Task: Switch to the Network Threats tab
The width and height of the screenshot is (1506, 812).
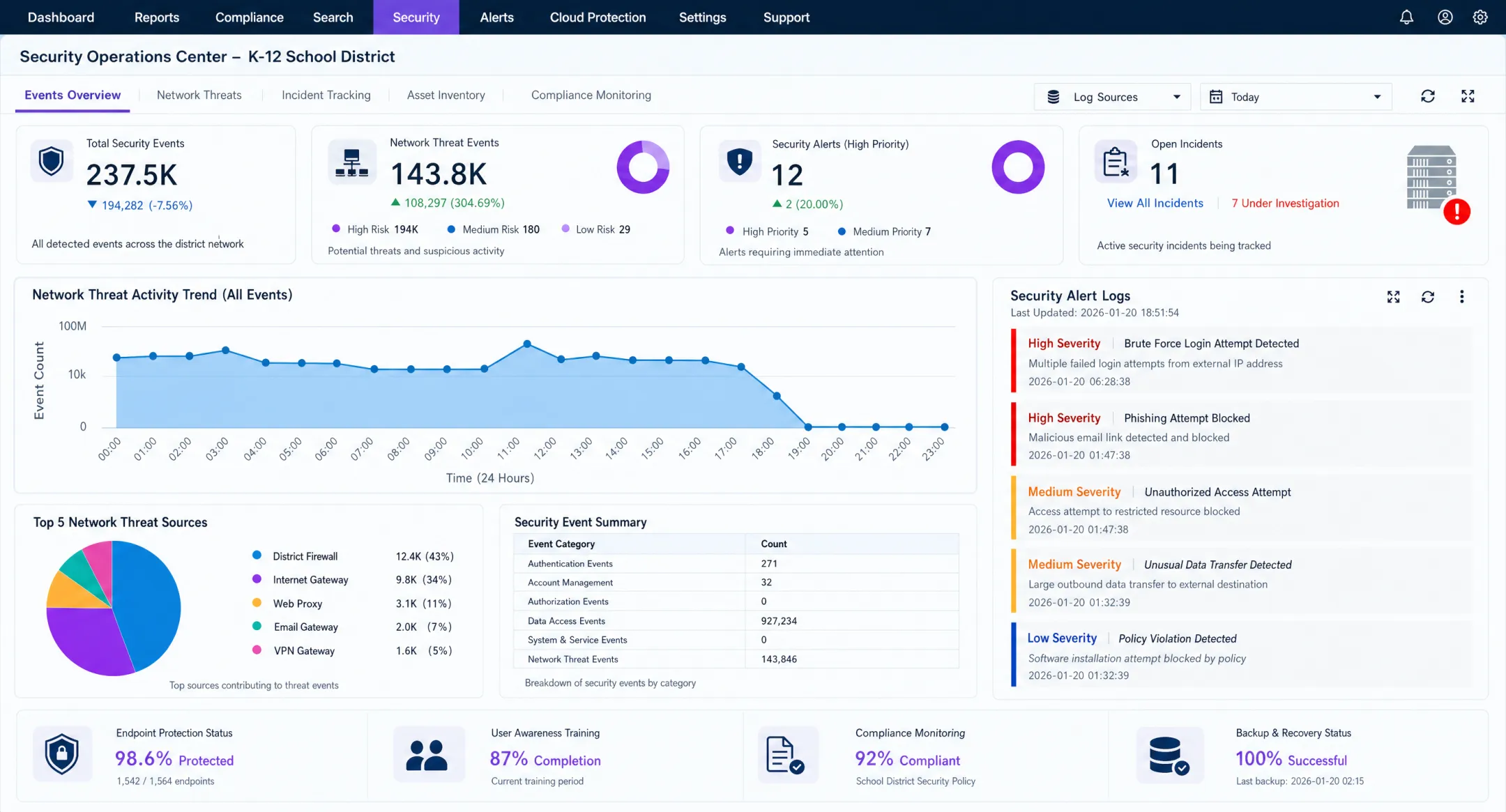Action: click(x=199, y=95)
